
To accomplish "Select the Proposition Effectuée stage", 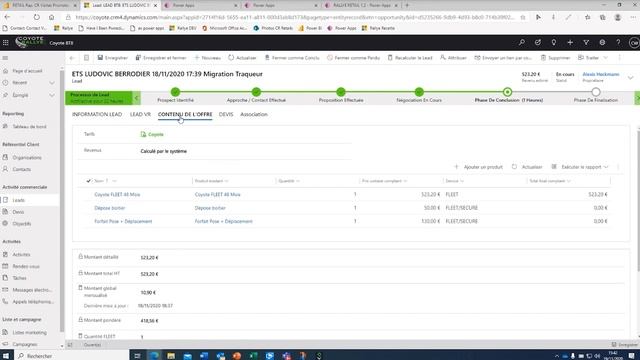I will coord(341,92).
